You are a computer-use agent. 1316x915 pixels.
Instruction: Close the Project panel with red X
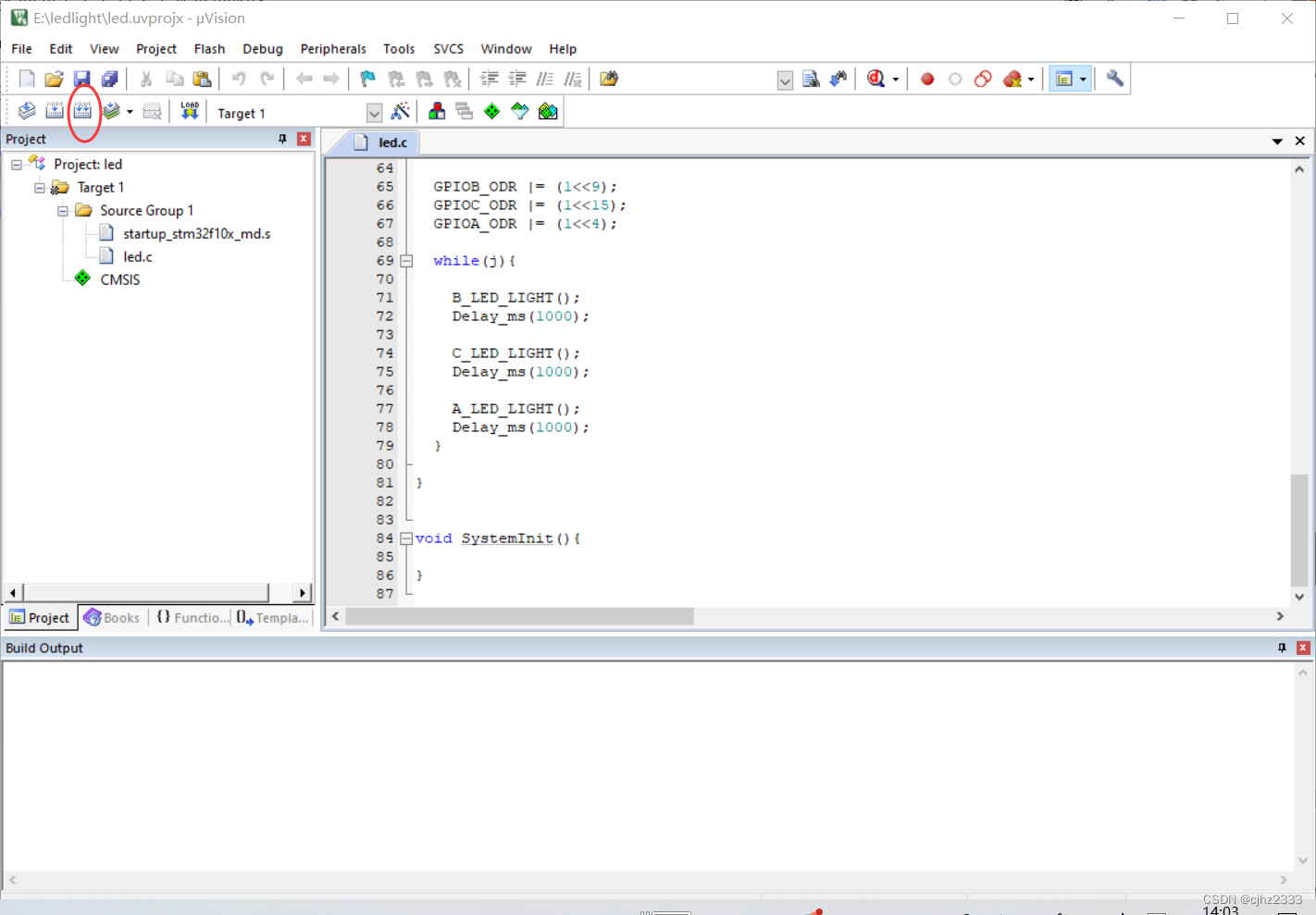click(304, 139)
